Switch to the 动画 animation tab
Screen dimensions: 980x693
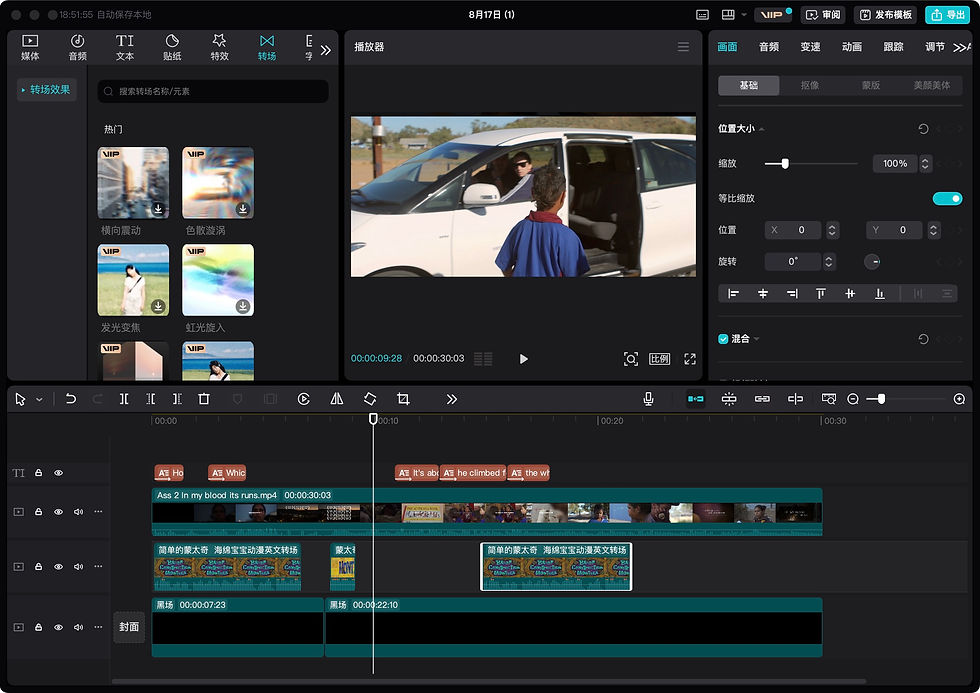pyautogui.click(x=852, y=47)
